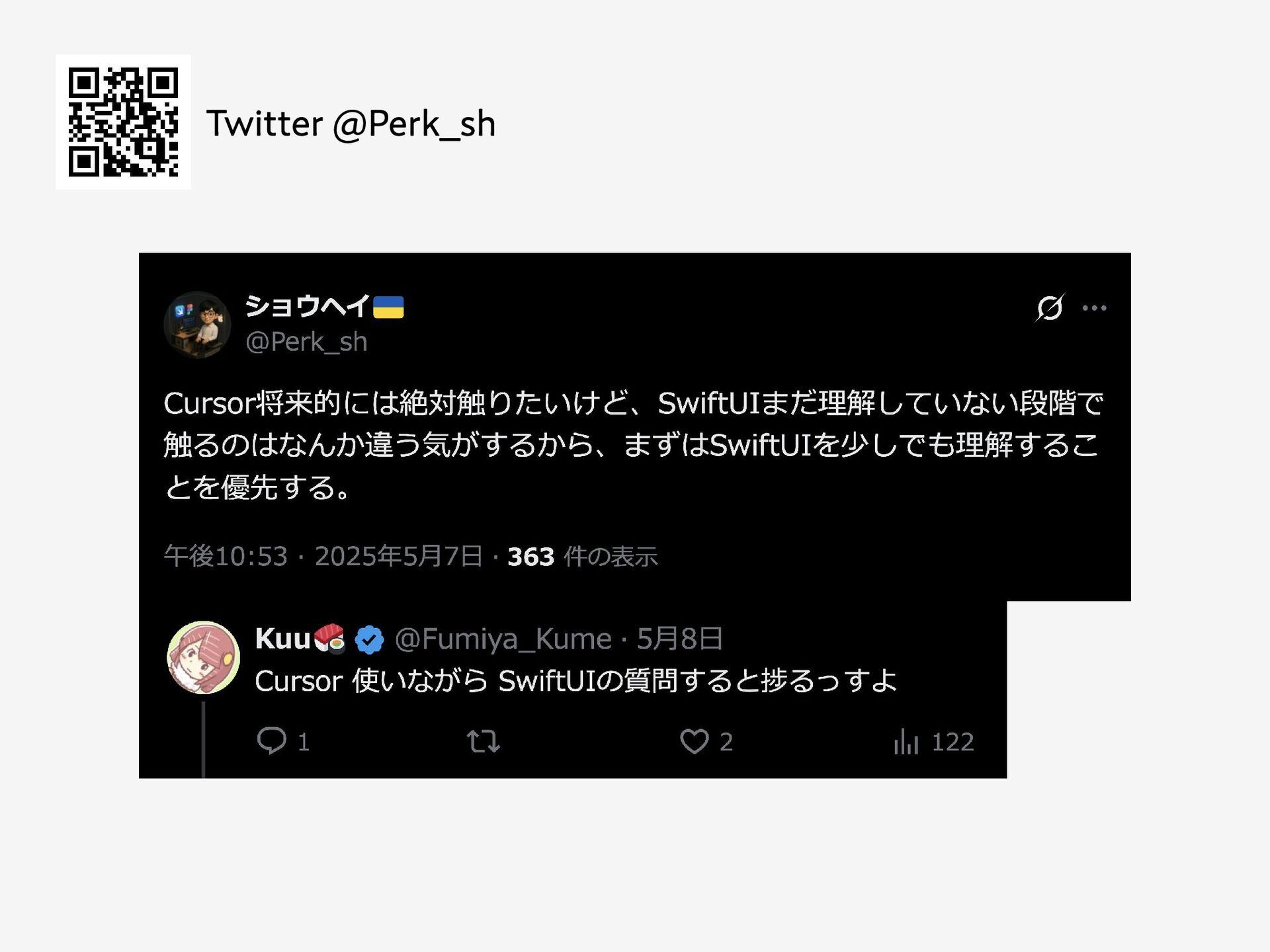Image resolution: width=1270 pixels, height=952 pixels.
Task: Click the reply comment icon
Action: click(x=271, y=740)
